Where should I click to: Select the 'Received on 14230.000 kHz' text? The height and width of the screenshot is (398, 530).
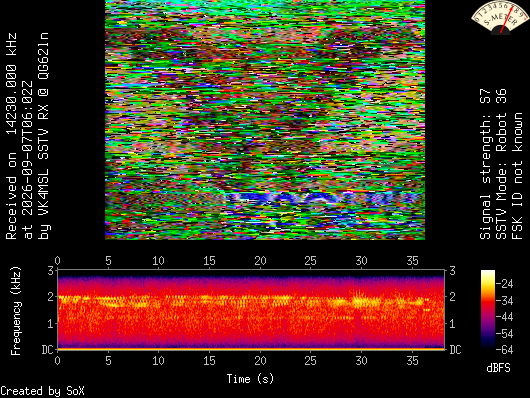[x=11, y=136]
